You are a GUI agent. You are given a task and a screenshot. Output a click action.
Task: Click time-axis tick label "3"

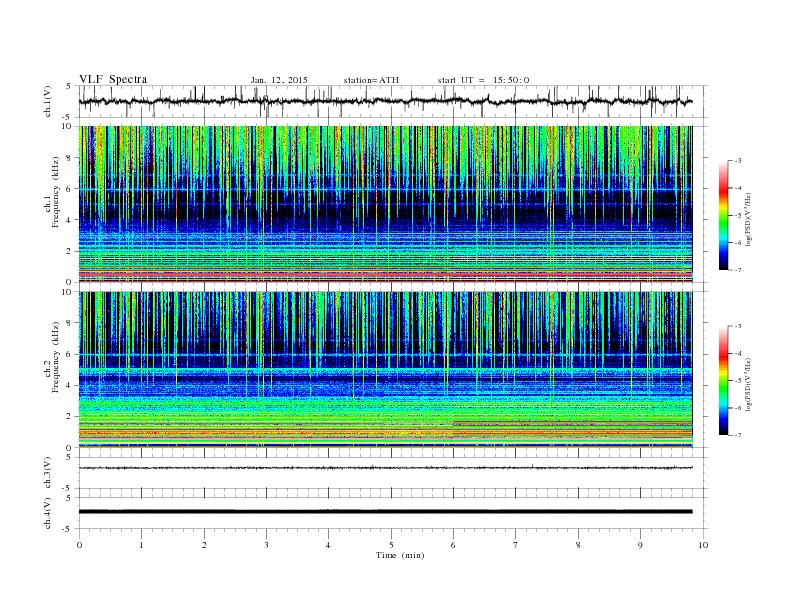click(266, 545)
